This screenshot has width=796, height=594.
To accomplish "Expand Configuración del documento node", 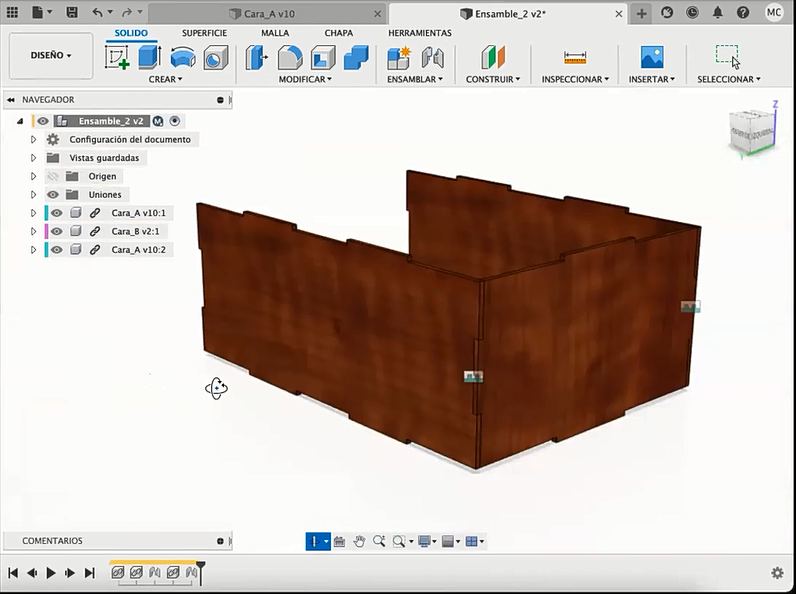I will 34,140.
